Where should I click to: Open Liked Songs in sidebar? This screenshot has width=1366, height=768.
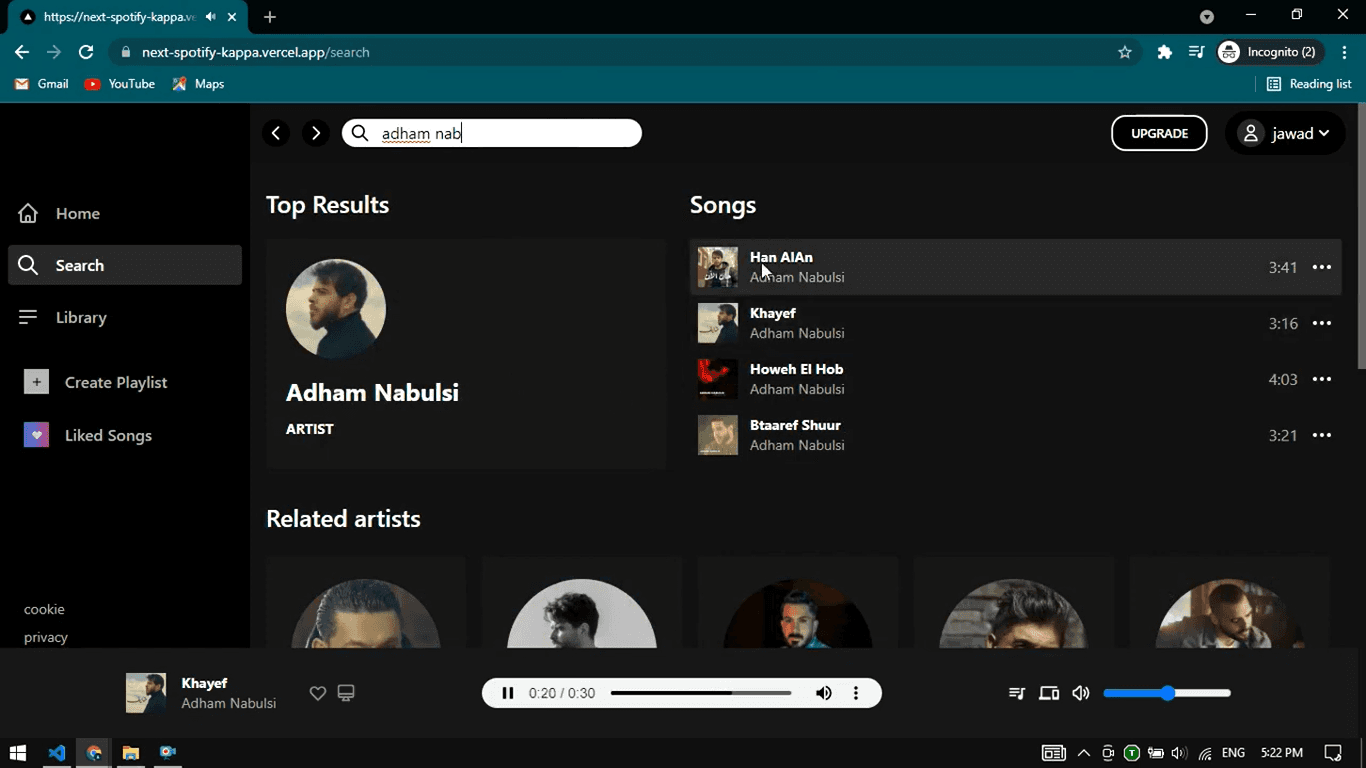(x=108, y=435)
